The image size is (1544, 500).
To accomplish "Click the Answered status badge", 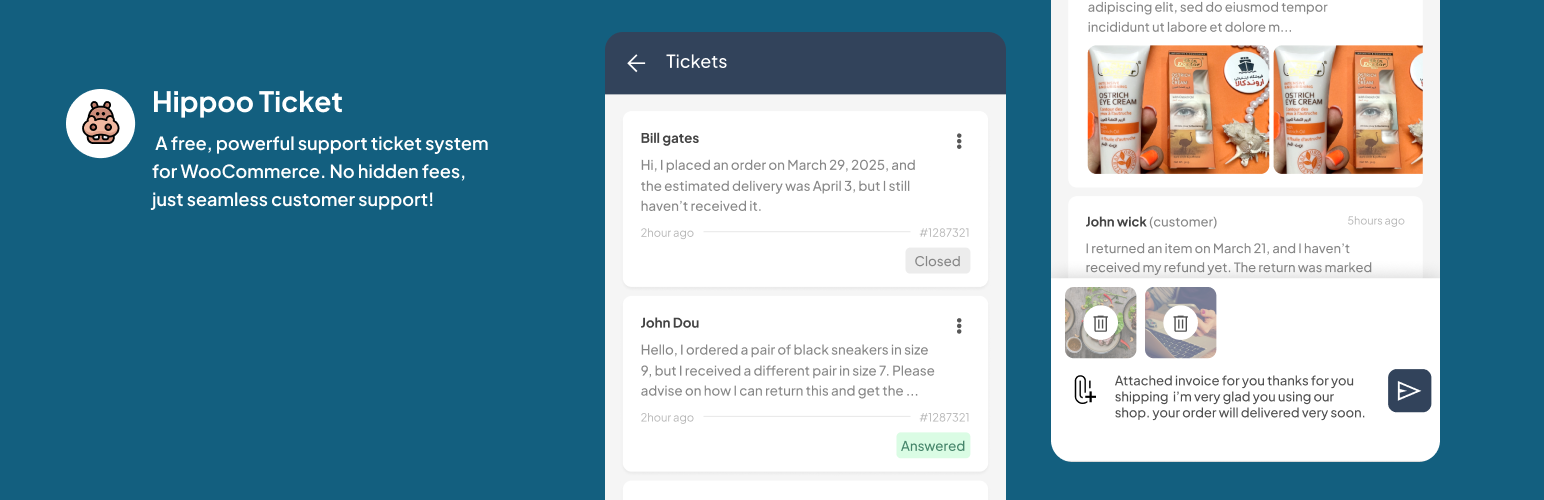I will click(932, 446).
